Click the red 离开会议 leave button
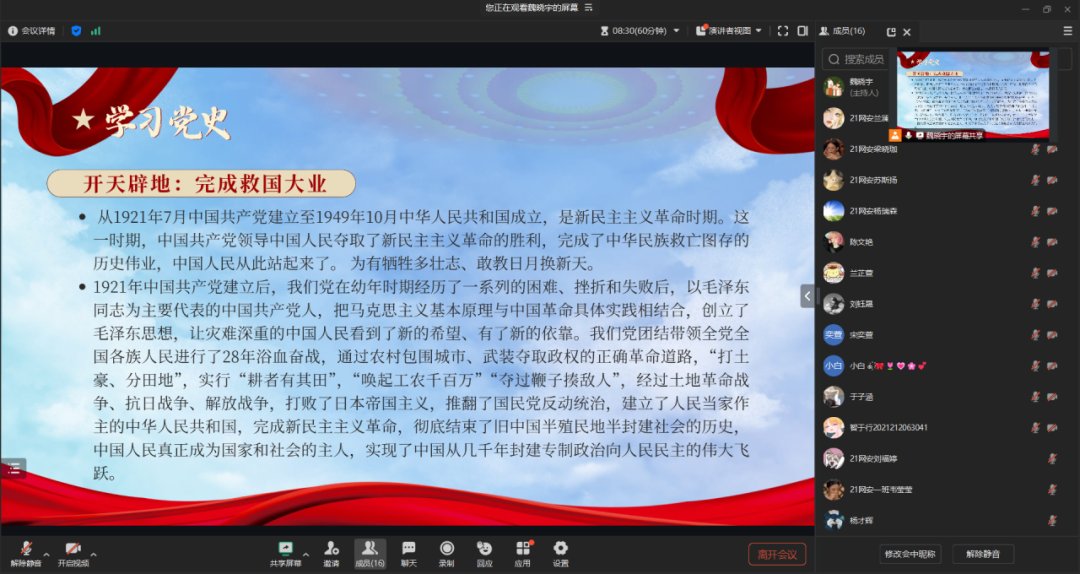 click(x=777, y=554)
